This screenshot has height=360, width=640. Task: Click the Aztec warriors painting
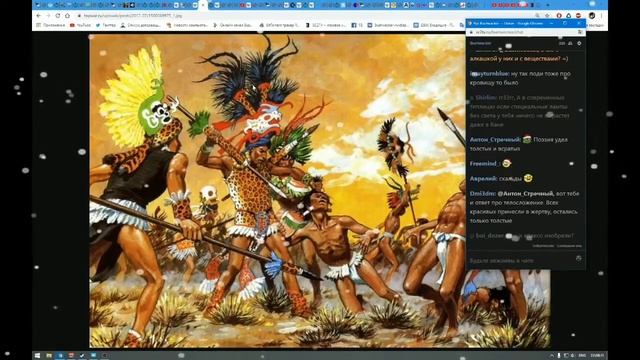[x=278, y=191]
